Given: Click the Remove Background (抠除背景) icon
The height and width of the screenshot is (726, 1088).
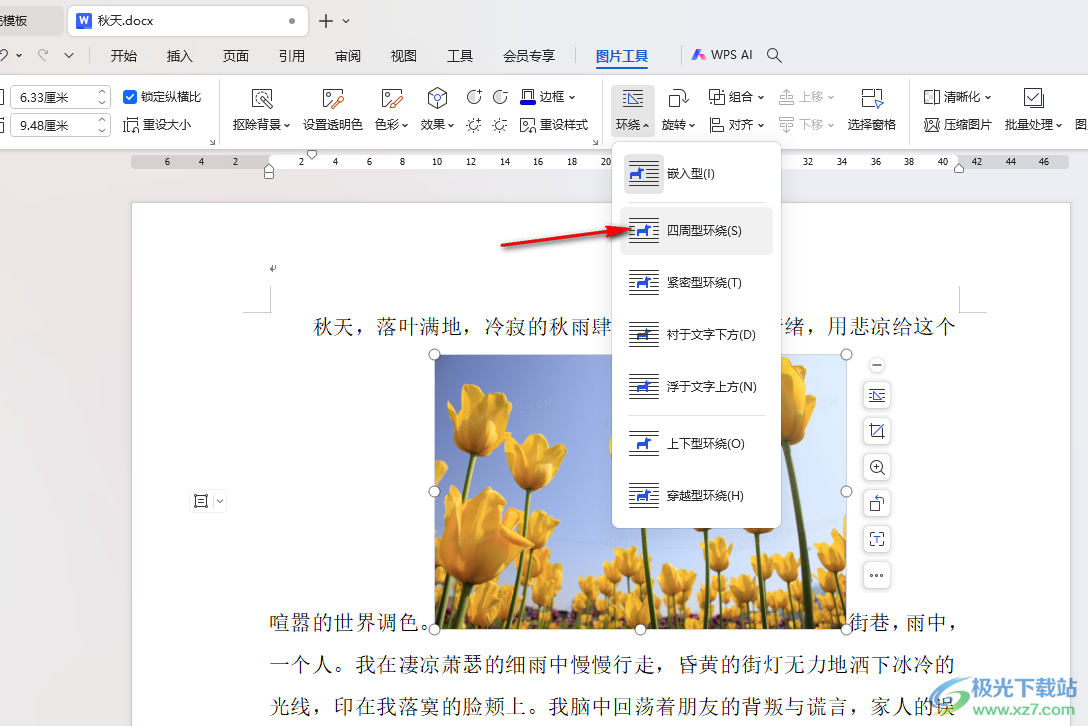Looking at the screenshot, I should (x=262, y=99).
